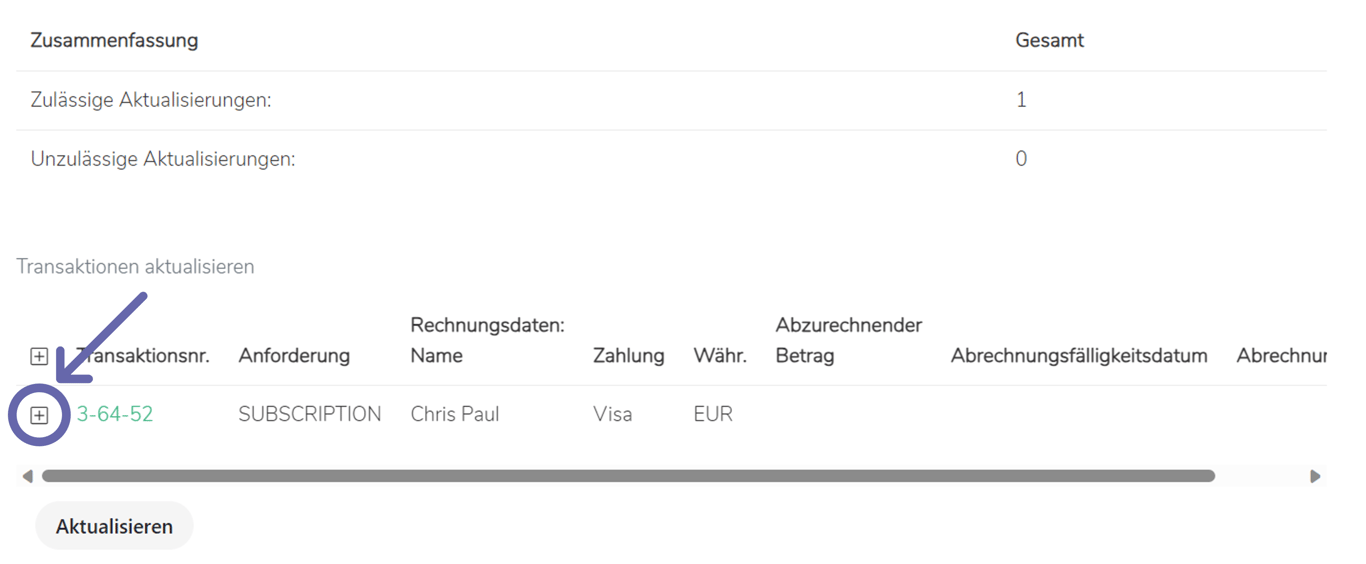Click the Zulässige Aktualisierungen summary row

coord(151,100)
